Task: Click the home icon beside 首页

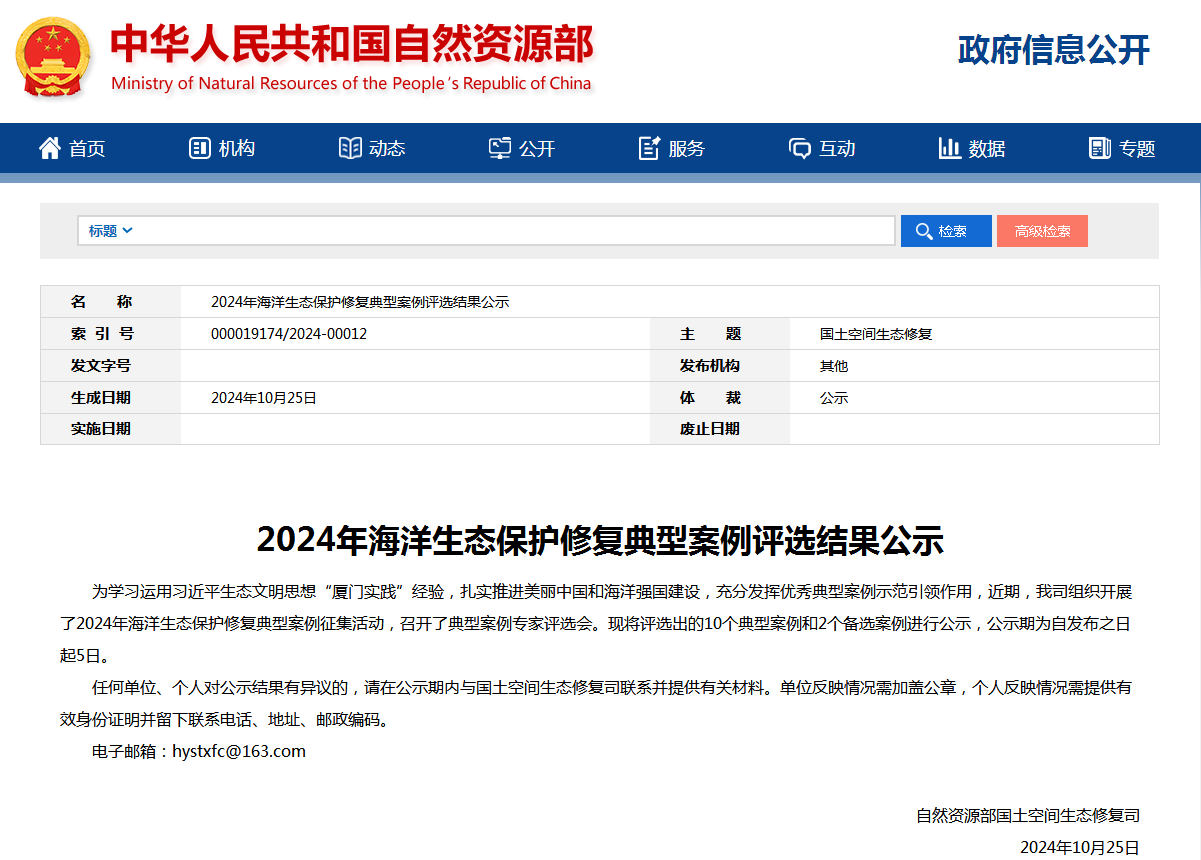Action: click(x=49, y=148)
